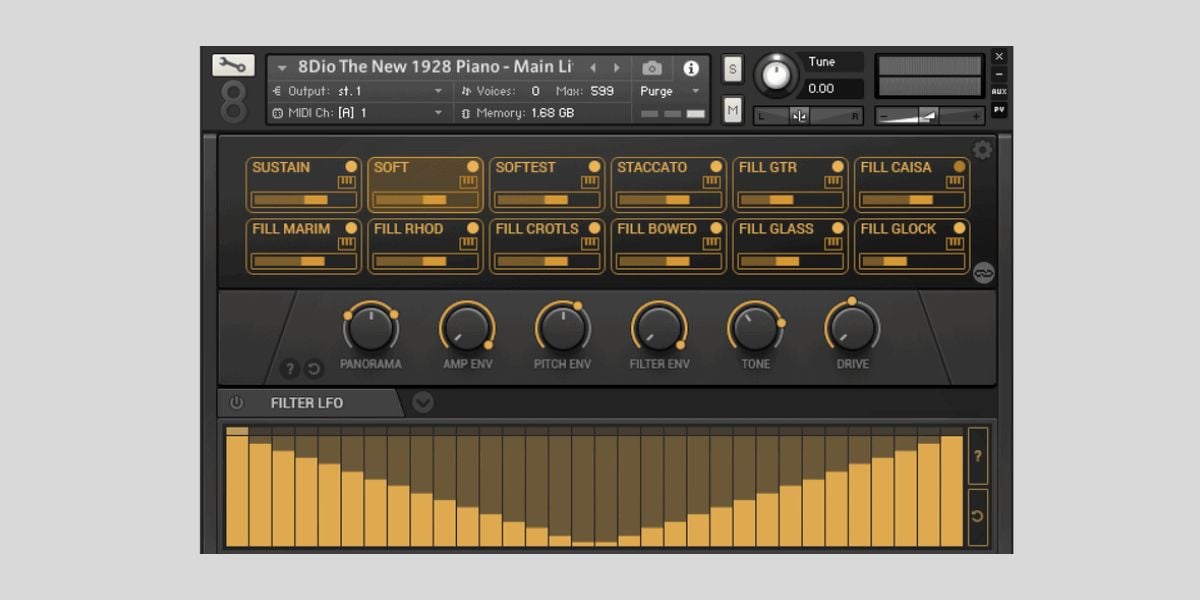Open keyboard range icon on FILL GLASS layer
This screenshot has width=1200, height=600.
click(x=834, y=243)
